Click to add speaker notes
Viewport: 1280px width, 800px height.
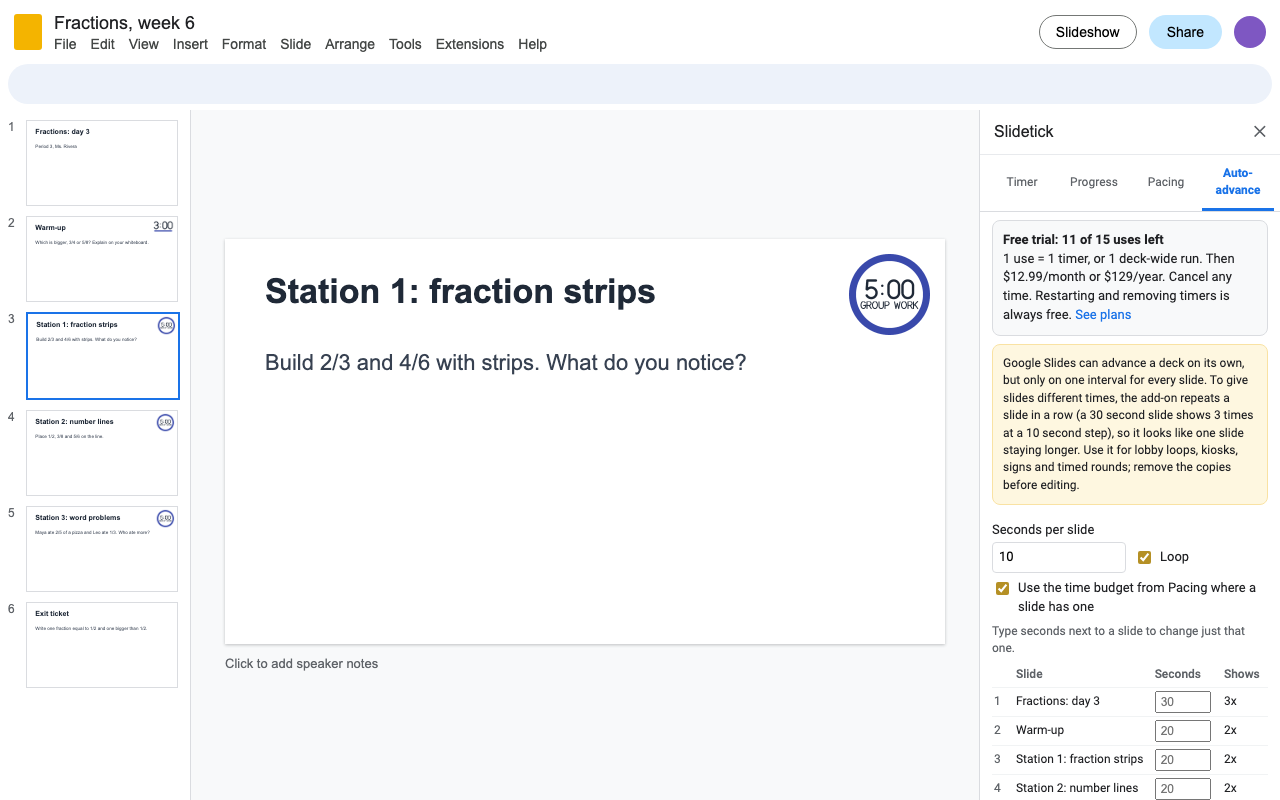click(x=301, y=664)
